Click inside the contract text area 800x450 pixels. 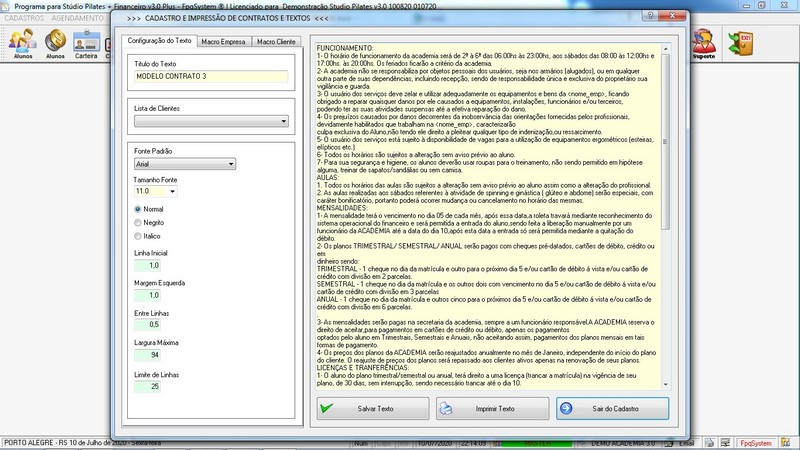pos(487,216)
